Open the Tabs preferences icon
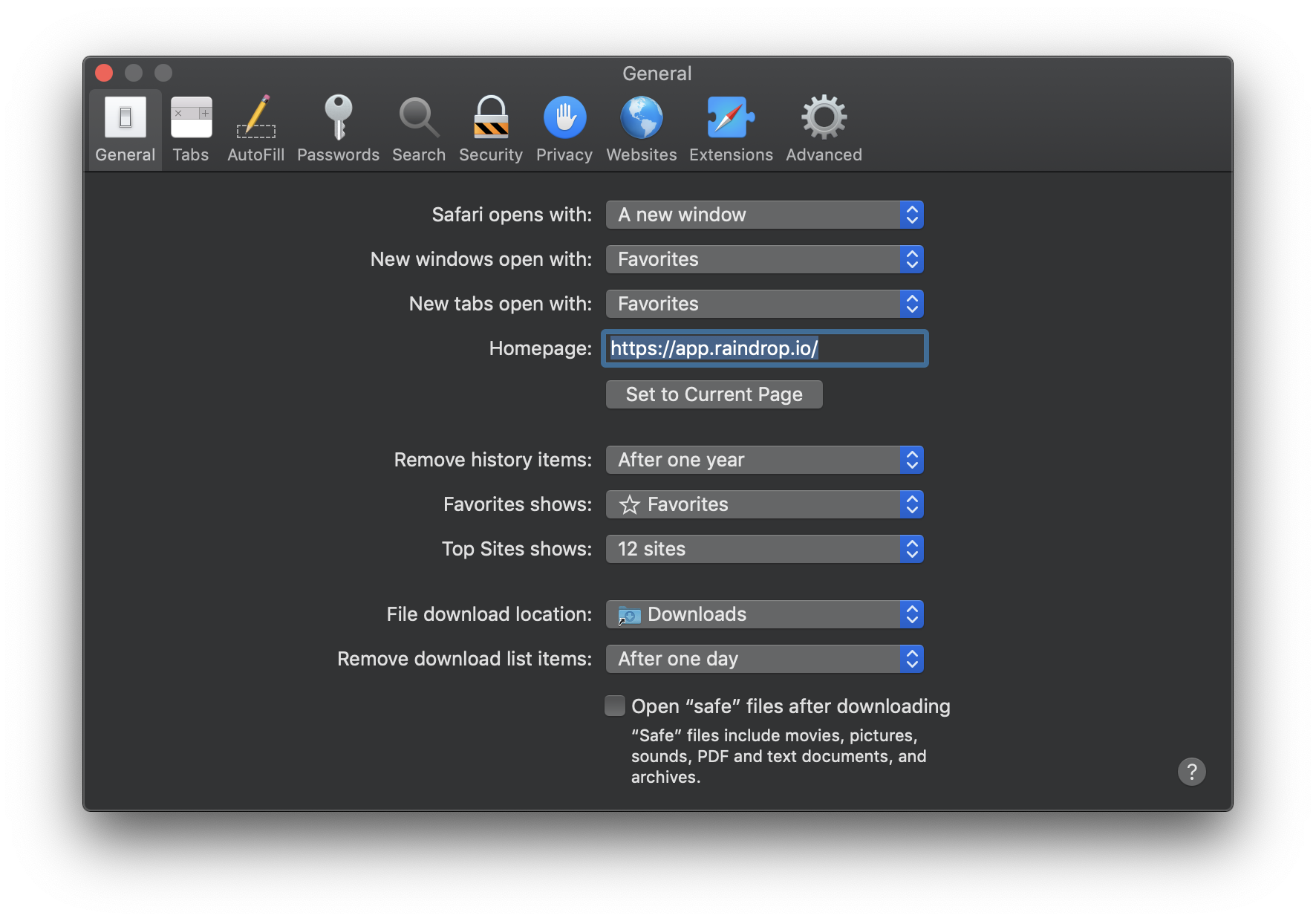 [x=190, y=128]
